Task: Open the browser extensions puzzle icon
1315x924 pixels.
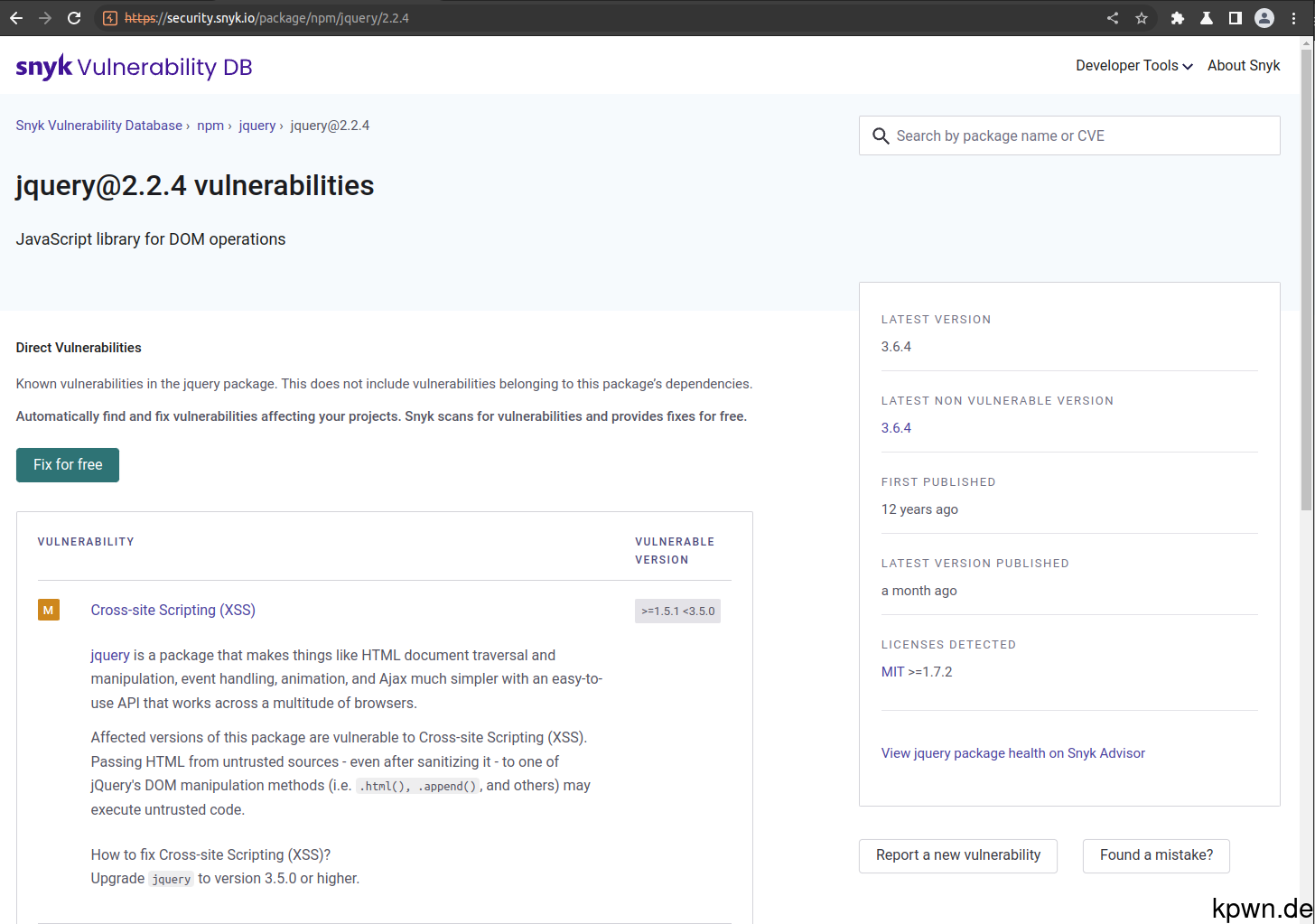Action: click(1177, 17)
